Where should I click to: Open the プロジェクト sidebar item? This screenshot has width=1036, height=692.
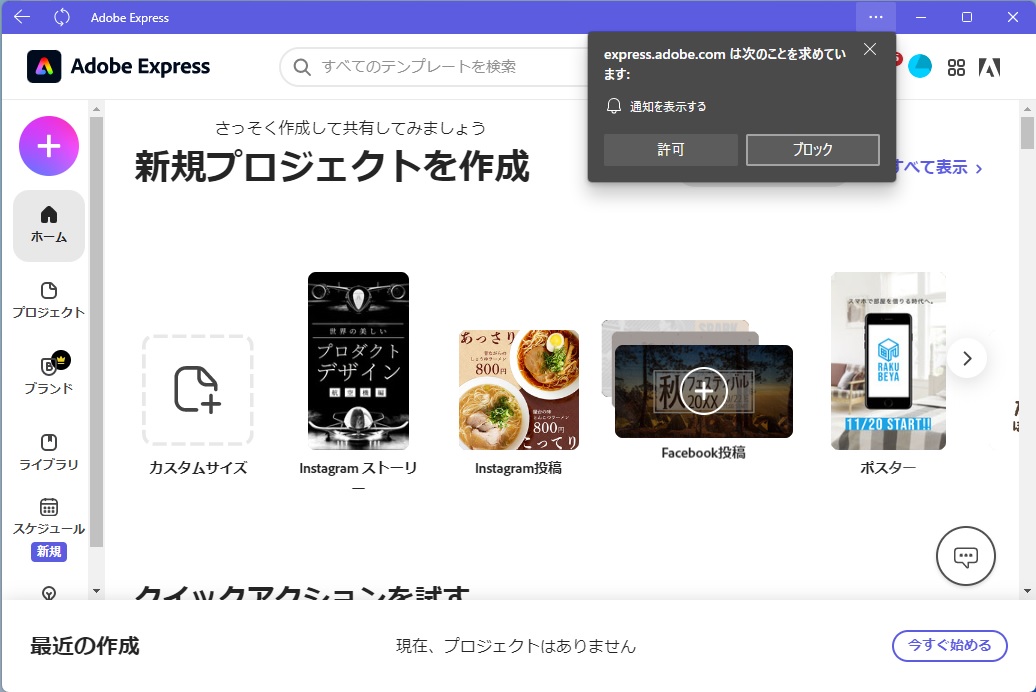pyautogui.click(x=49, y=301)
